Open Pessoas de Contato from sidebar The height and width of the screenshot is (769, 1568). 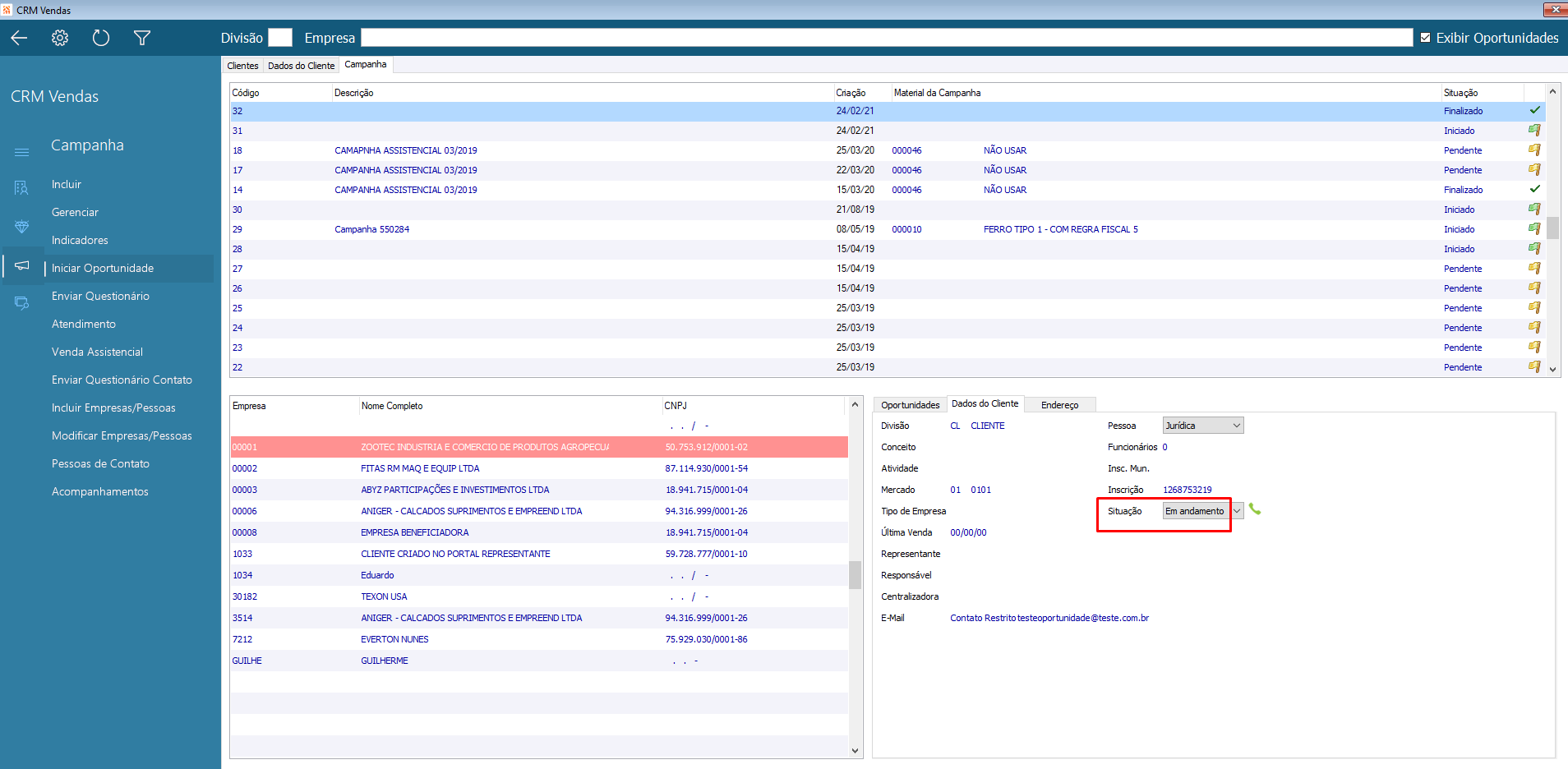100,463
